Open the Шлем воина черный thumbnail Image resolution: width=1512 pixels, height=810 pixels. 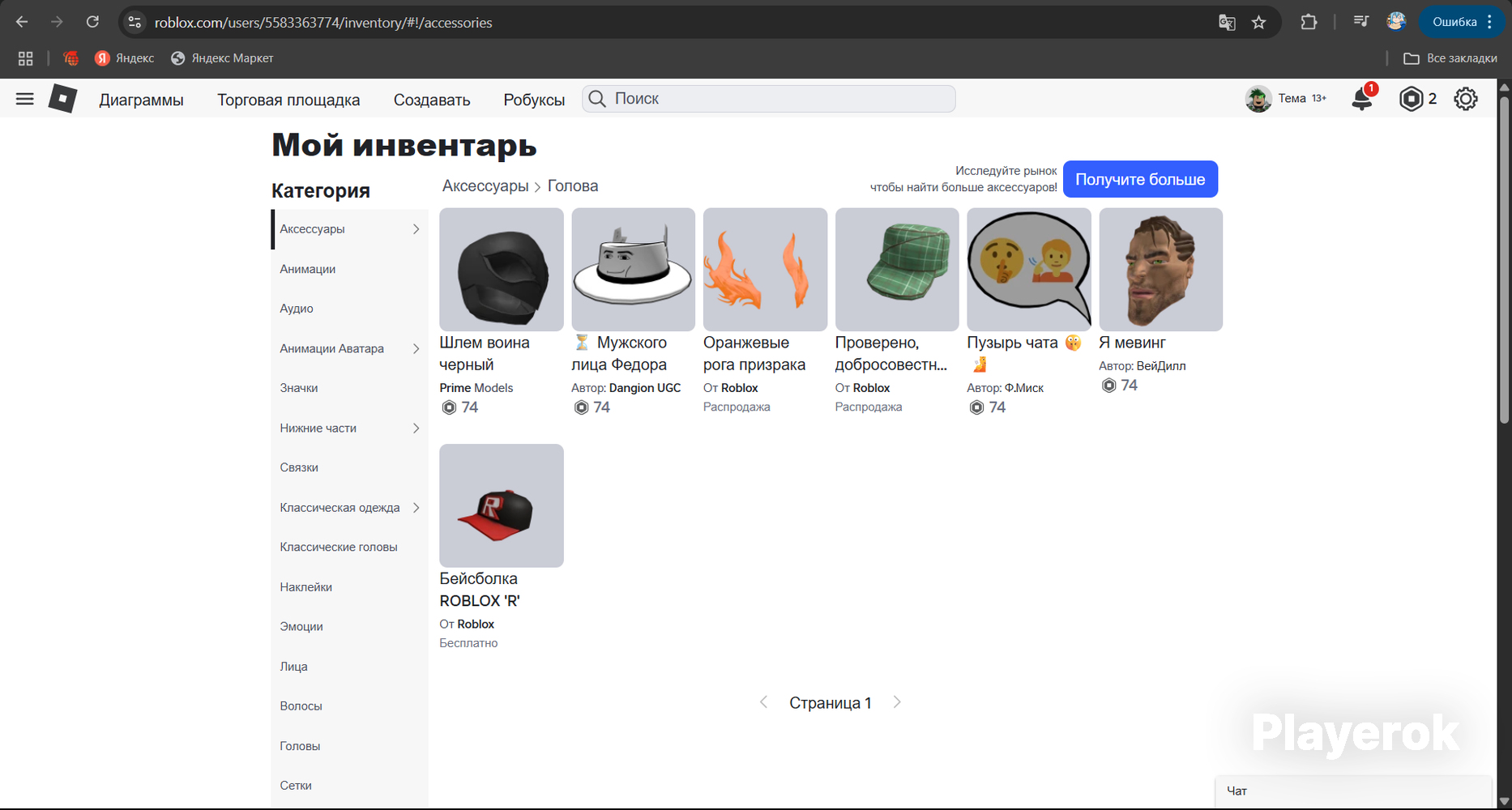502,270
